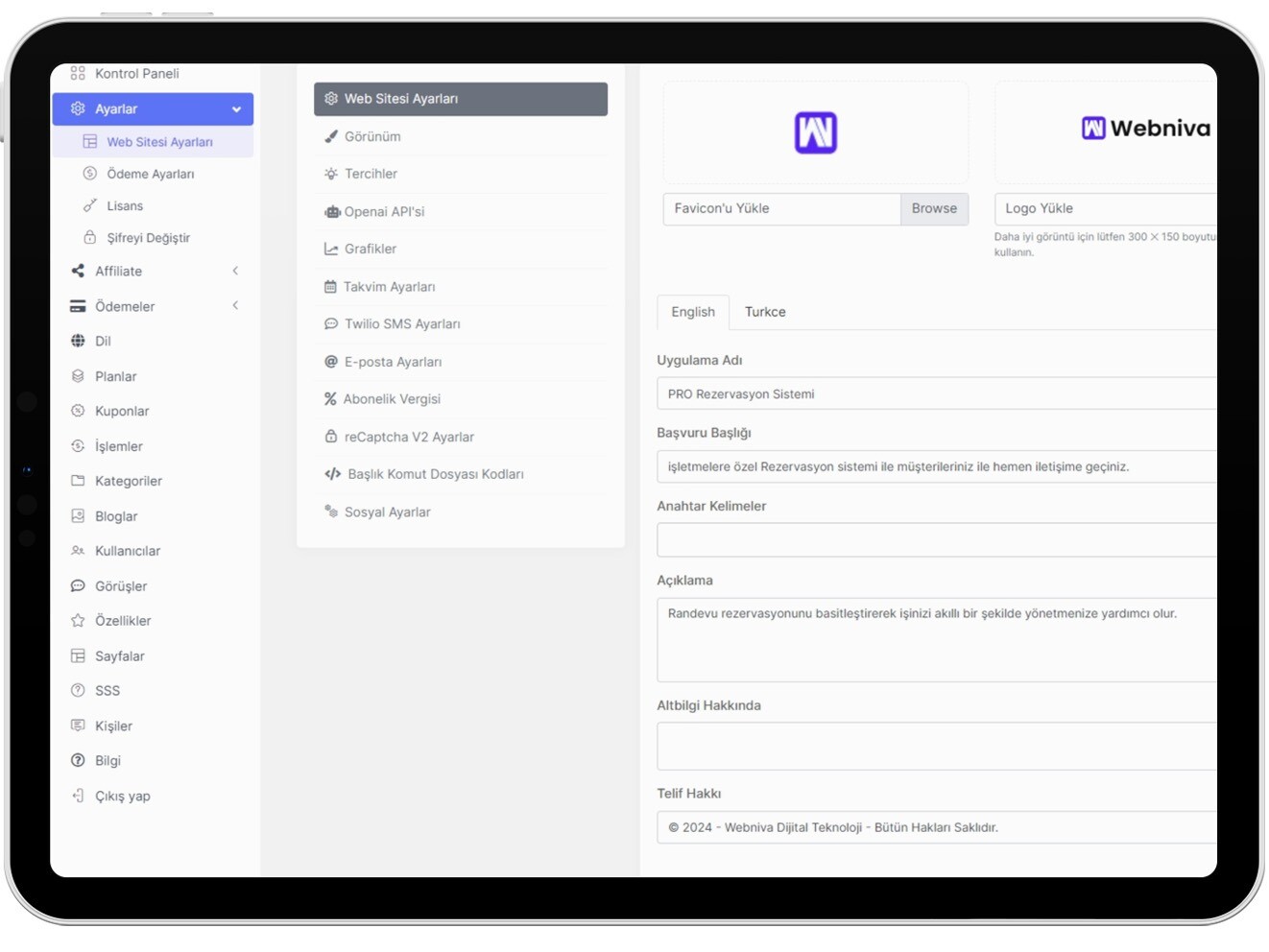
Task: Click the globe icon next to Dil
Action: pyautogui.click(x=78, y=341)
